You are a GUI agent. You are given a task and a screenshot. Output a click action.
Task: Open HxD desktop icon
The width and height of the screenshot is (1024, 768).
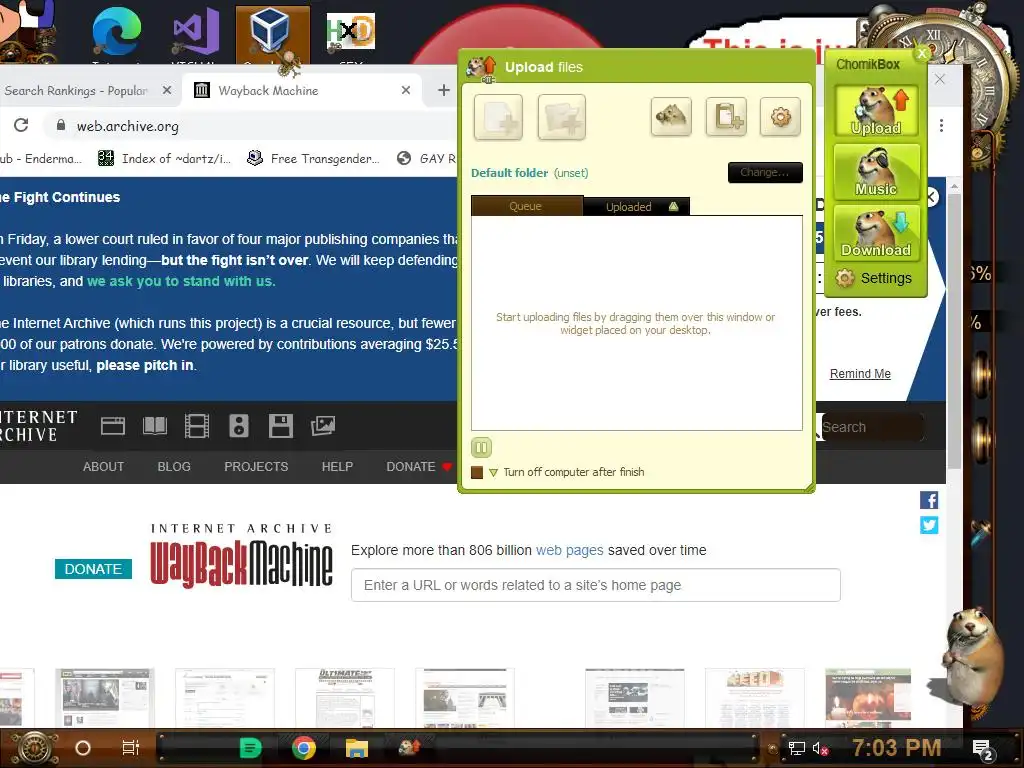tap(351, 34)
